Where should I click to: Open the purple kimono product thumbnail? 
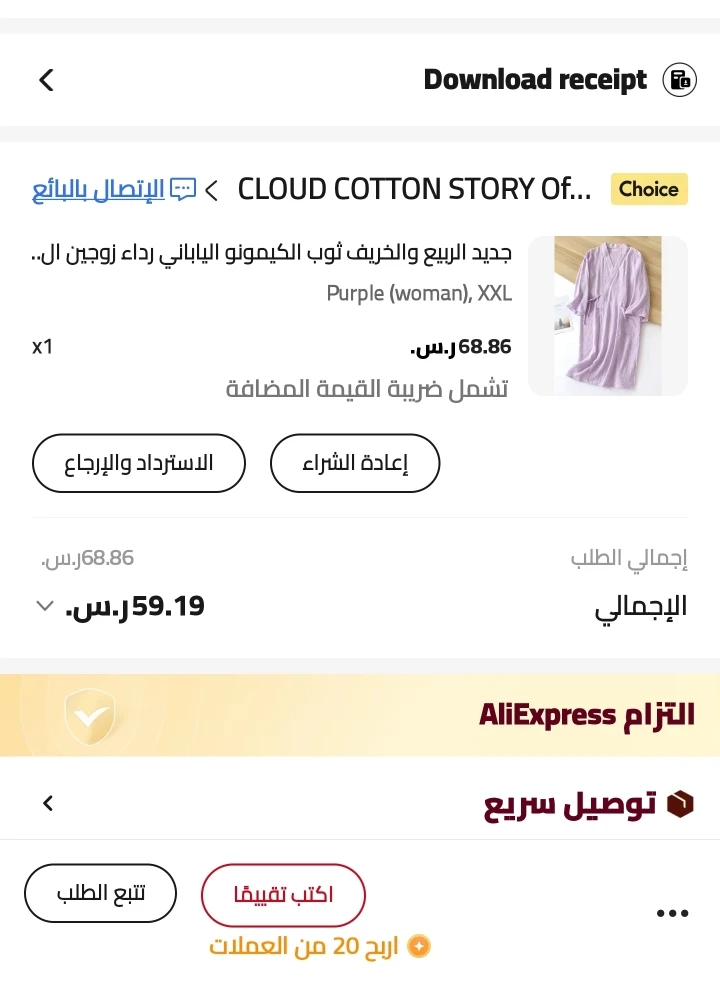606,315
